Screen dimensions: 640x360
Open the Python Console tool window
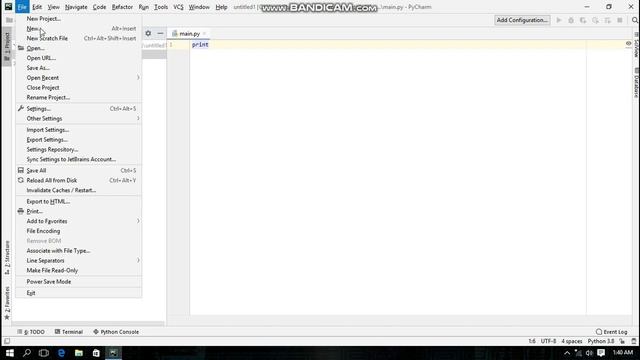(116, 332)
